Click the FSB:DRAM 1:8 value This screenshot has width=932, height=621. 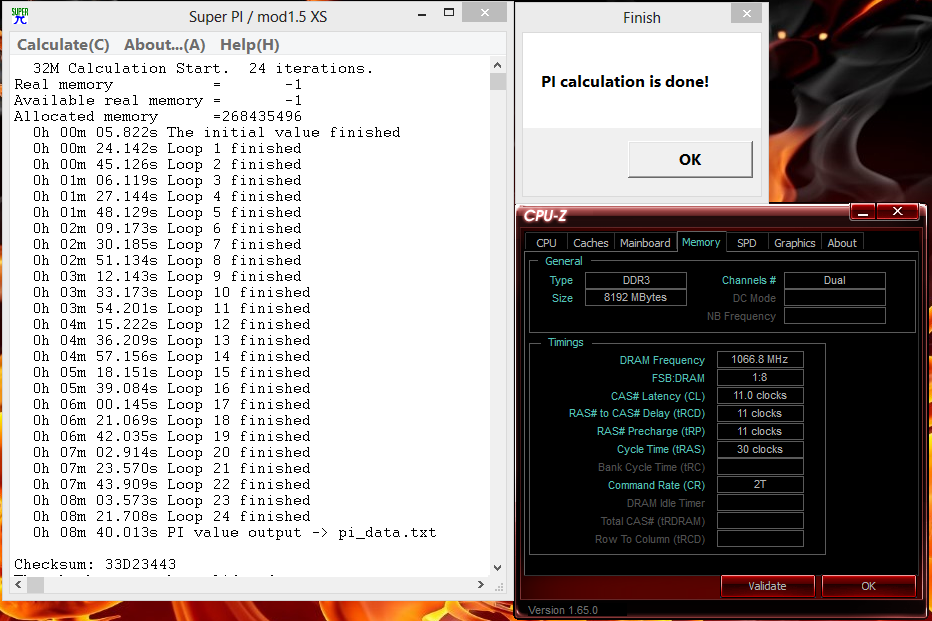coord(760,377)
